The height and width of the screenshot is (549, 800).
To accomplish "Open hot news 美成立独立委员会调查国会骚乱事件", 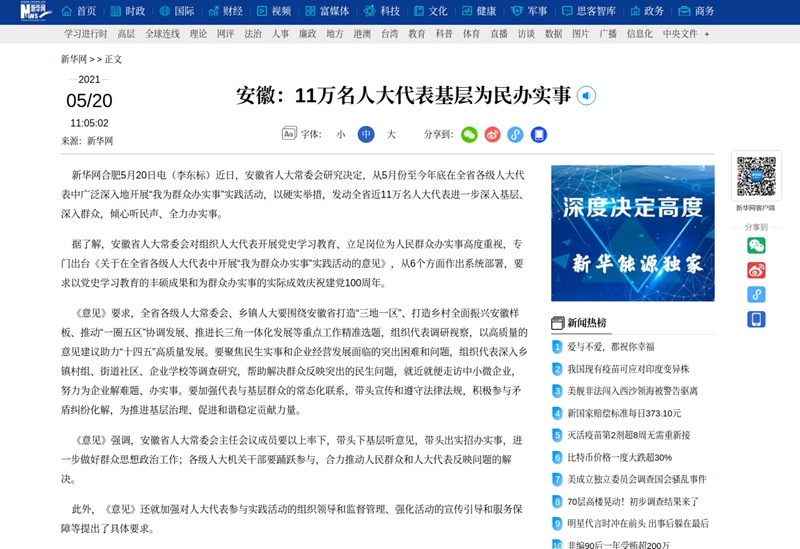I will pos(637,479).
